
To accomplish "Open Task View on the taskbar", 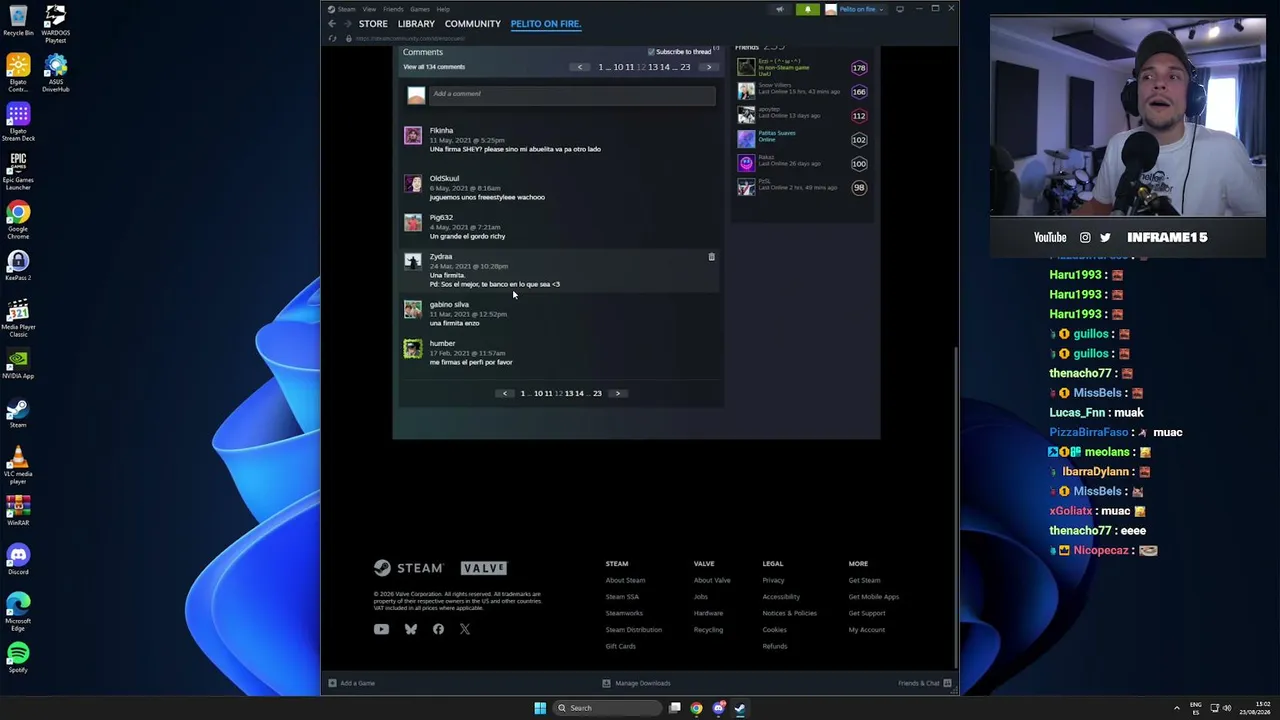I will 675,708.
